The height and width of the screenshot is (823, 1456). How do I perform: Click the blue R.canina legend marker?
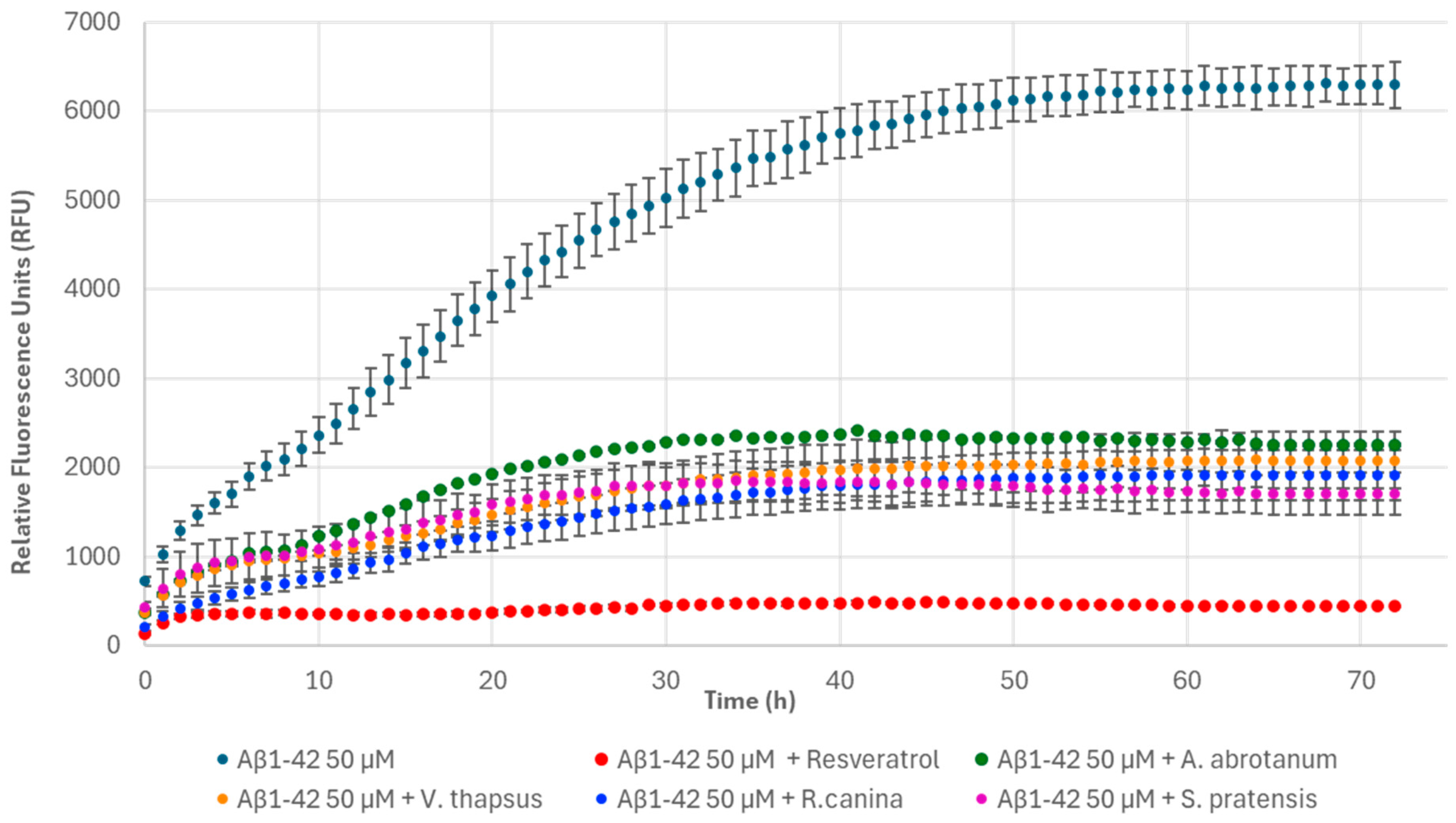[x=602, y=799]
